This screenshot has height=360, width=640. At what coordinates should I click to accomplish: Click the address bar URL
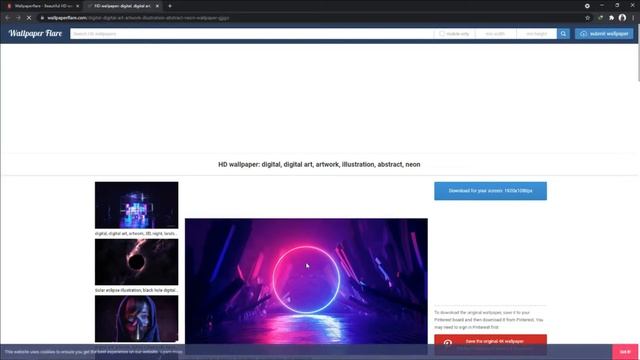coord(138,18)
